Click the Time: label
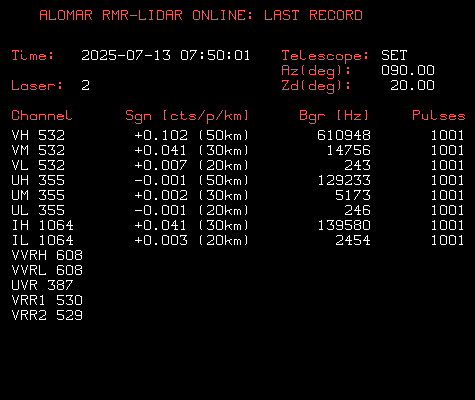 click(x=33, y=55)
